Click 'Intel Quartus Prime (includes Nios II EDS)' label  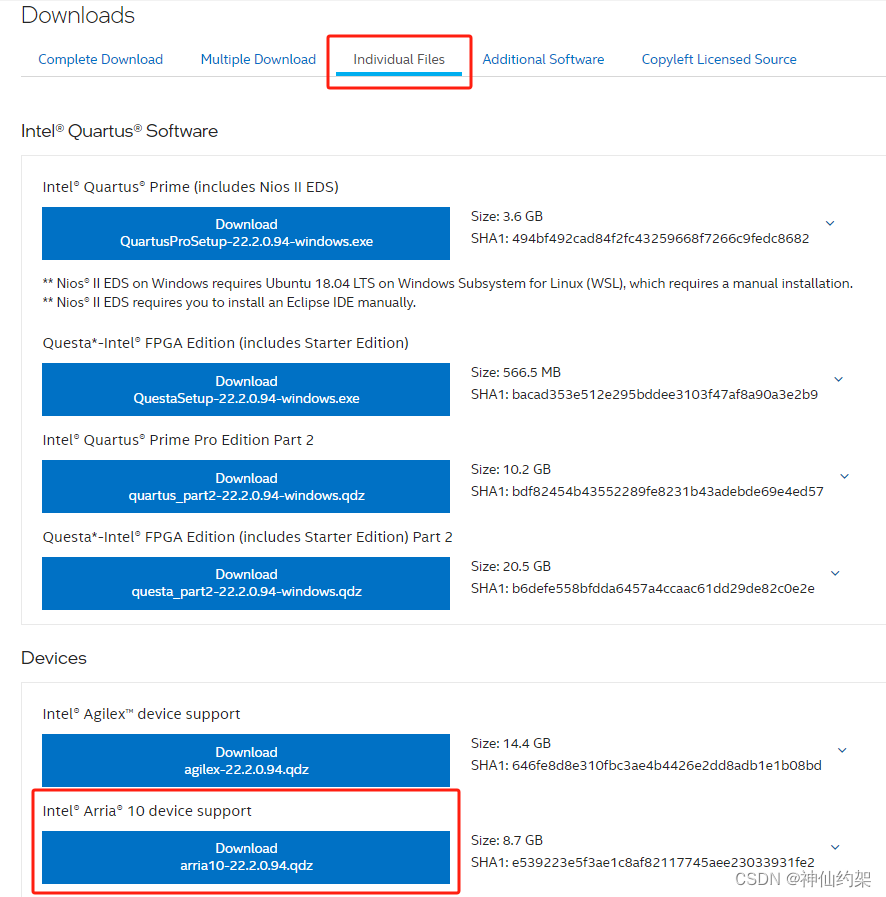tap(190, 187)
